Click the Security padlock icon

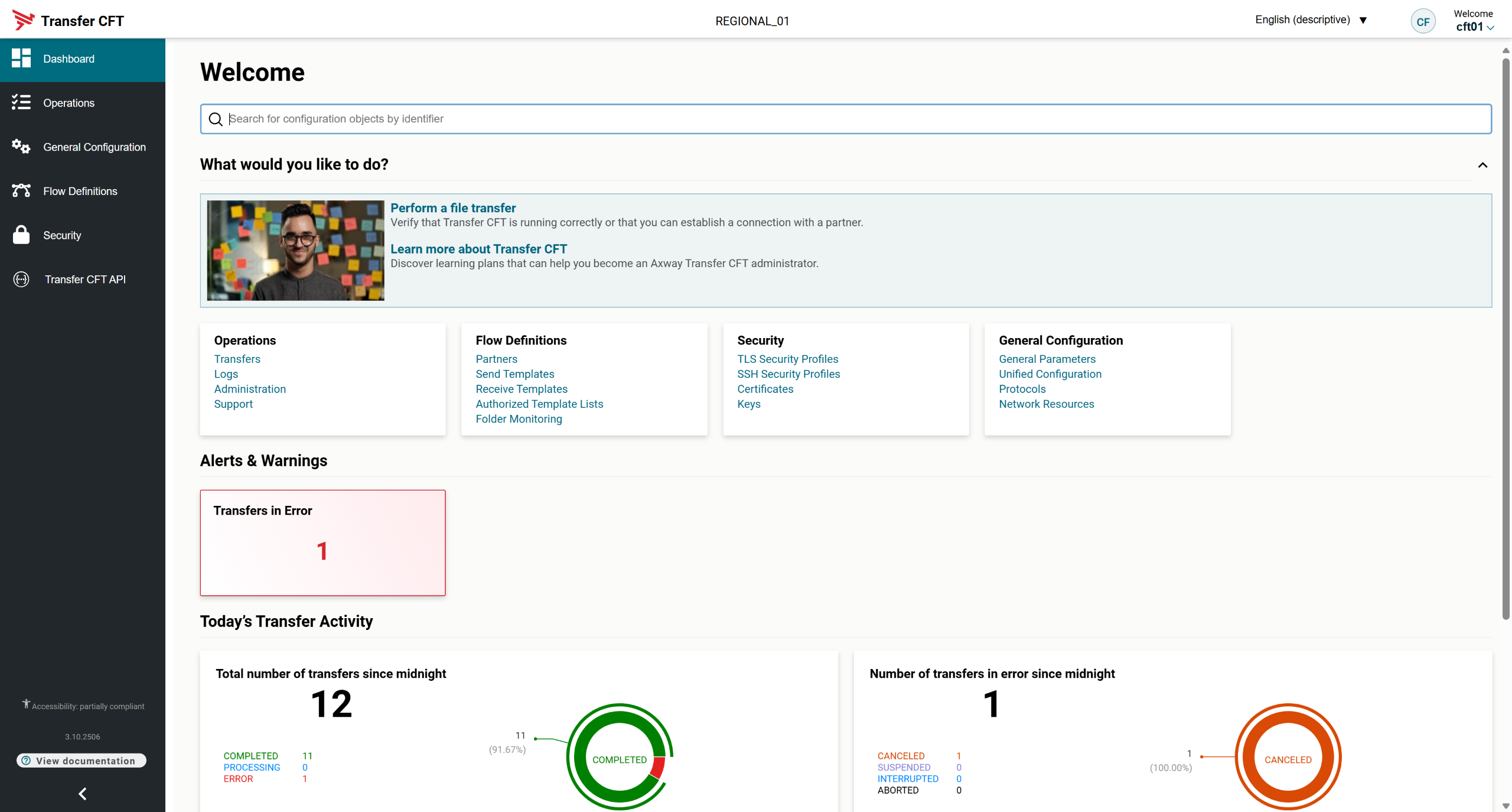click(x=21, y=235)
